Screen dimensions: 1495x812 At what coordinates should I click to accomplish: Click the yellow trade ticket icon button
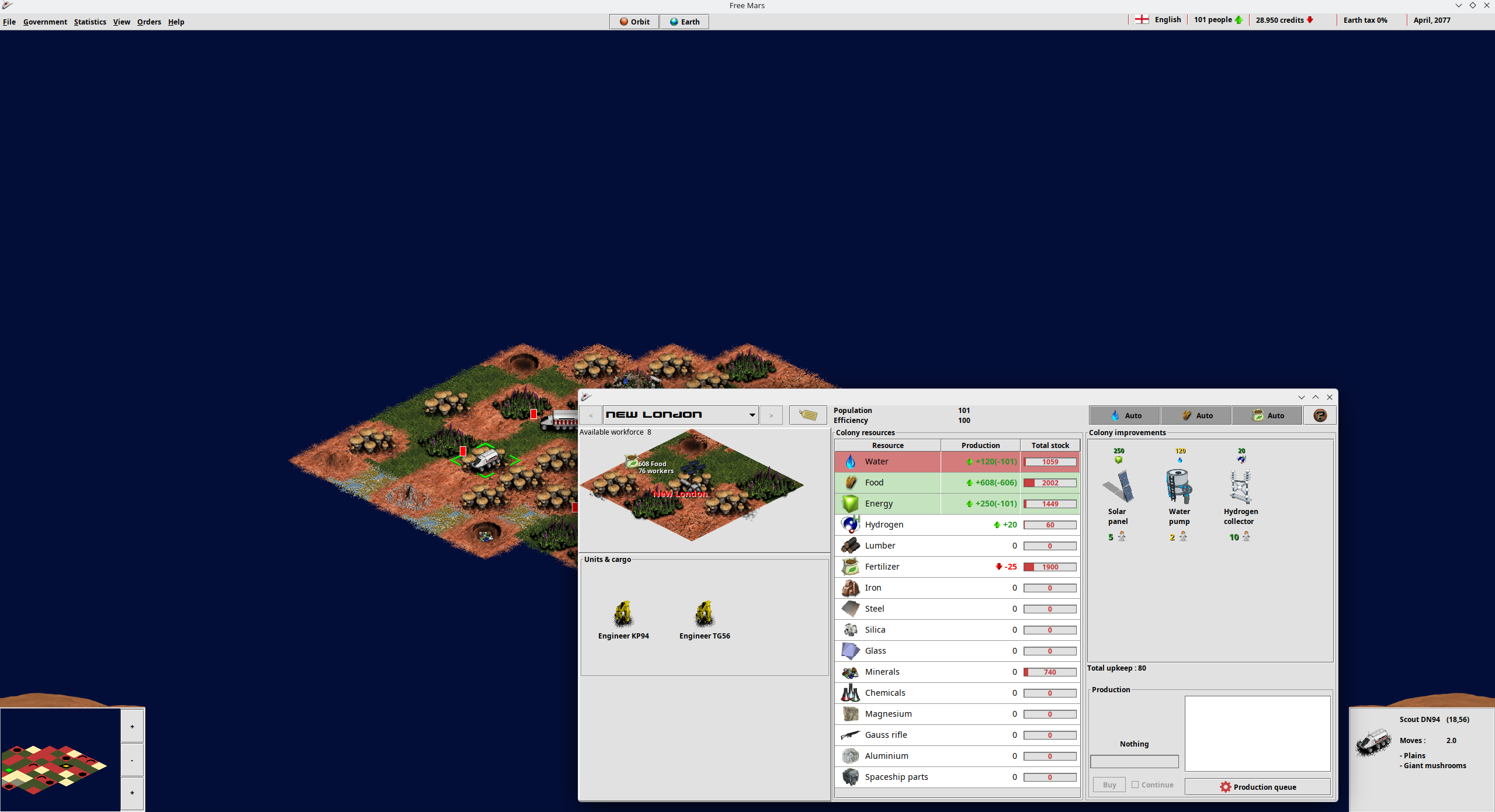click(x=808, y=415)
